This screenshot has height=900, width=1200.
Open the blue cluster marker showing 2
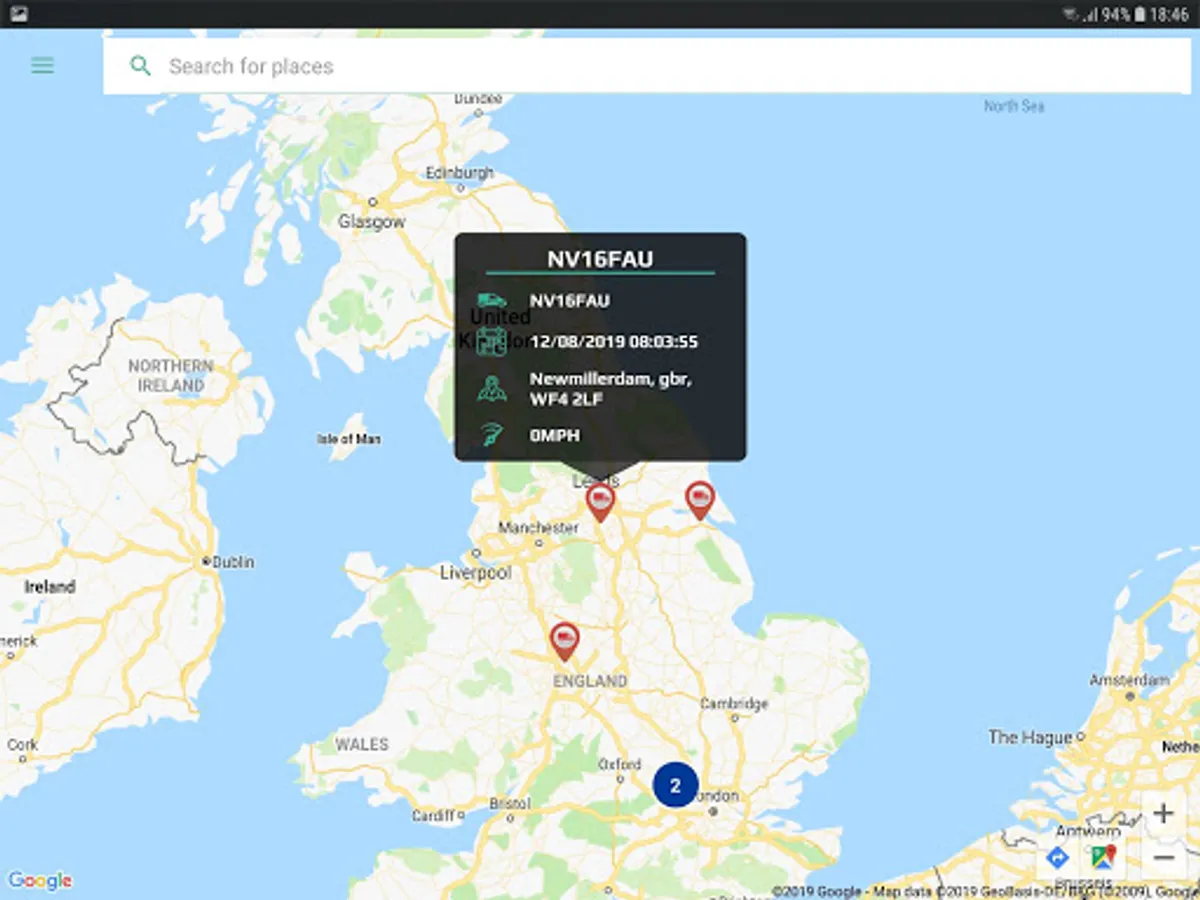pos(675,785)
